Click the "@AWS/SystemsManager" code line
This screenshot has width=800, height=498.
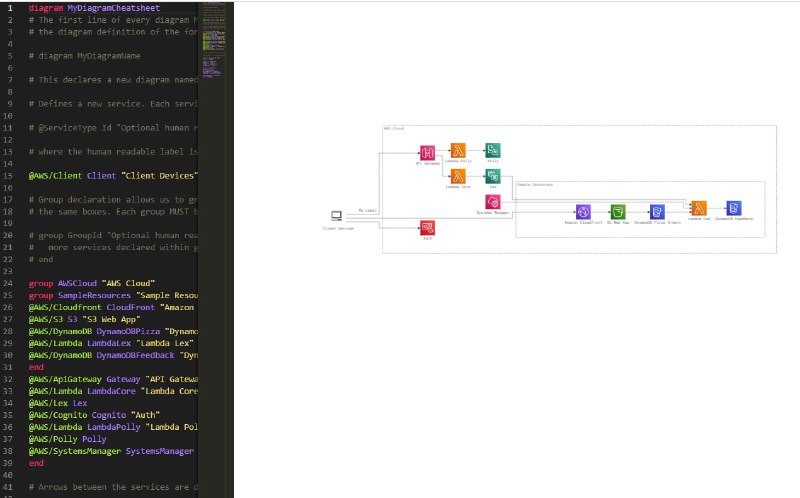tap(111, 451)
